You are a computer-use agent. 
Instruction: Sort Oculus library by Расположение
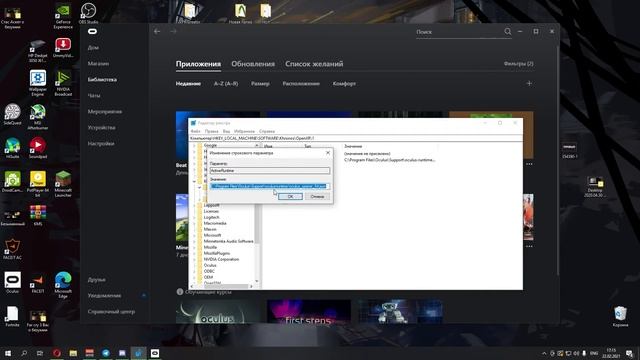[301, 84]
